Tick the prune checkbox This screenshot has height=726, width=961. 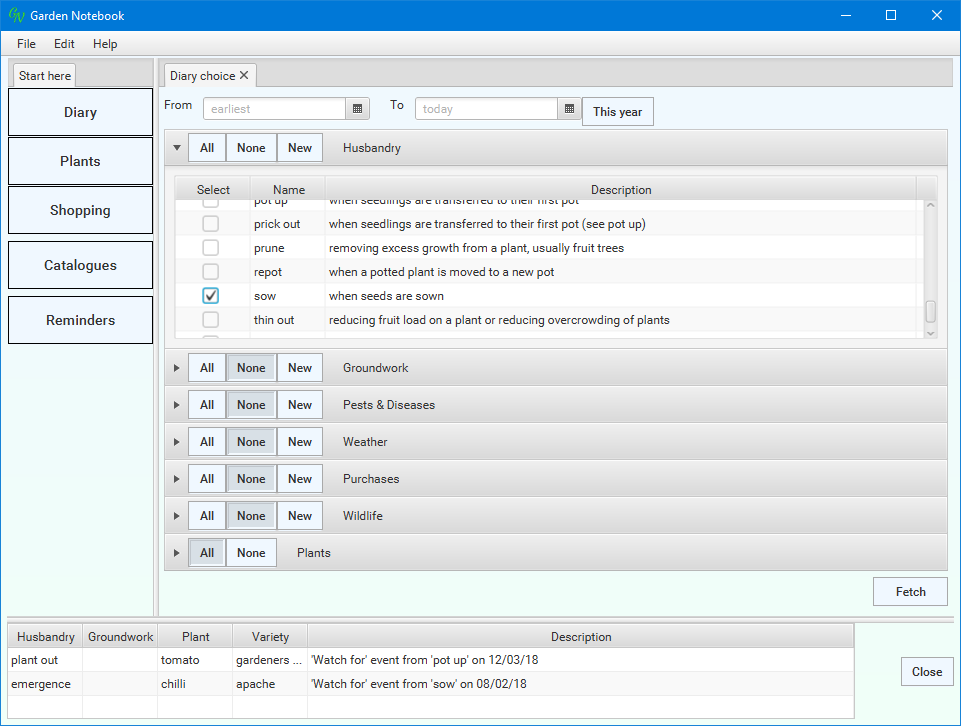click(211, 248)
